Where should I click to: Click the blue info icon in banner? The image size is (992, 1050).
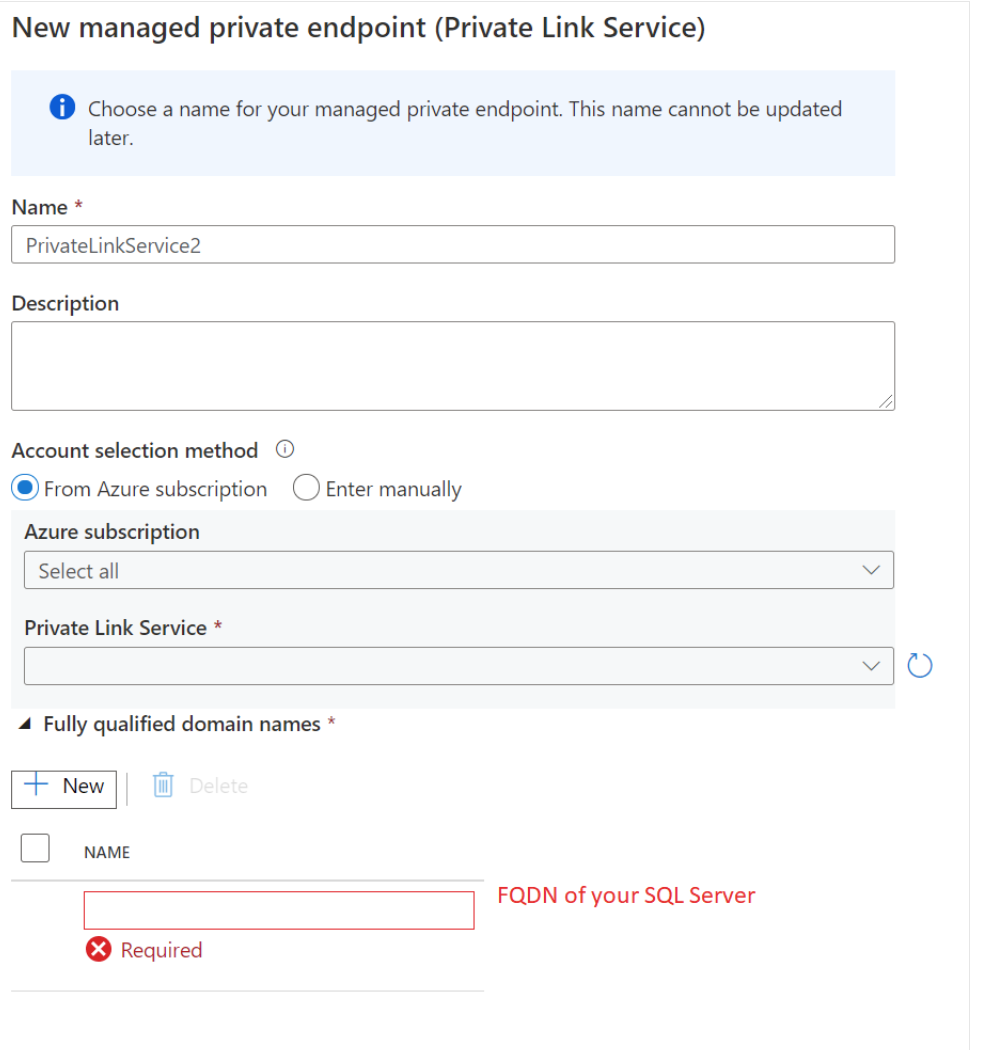coord(62,106)
